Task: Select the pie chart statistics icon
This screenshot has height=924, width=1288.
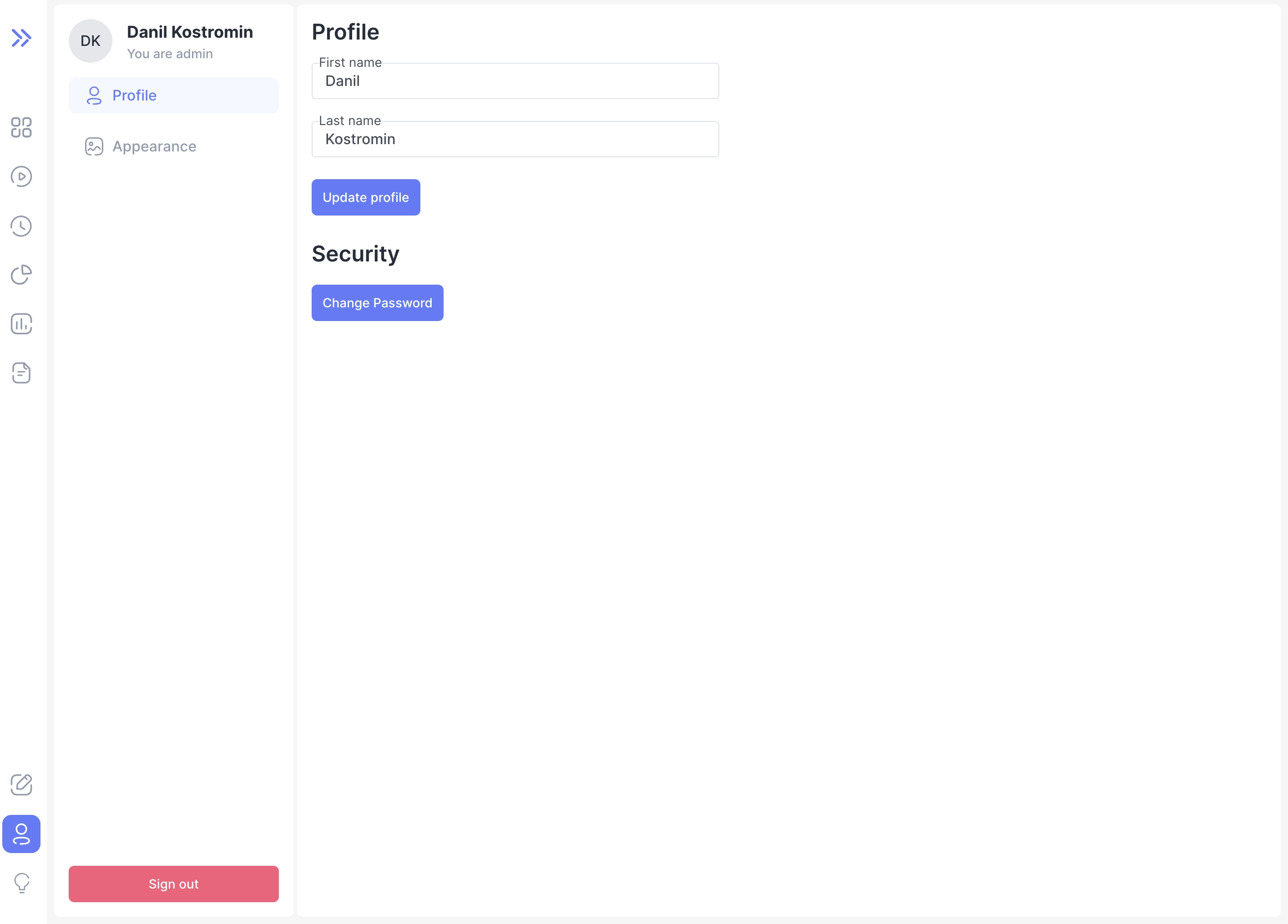Action: coord(21,275)
